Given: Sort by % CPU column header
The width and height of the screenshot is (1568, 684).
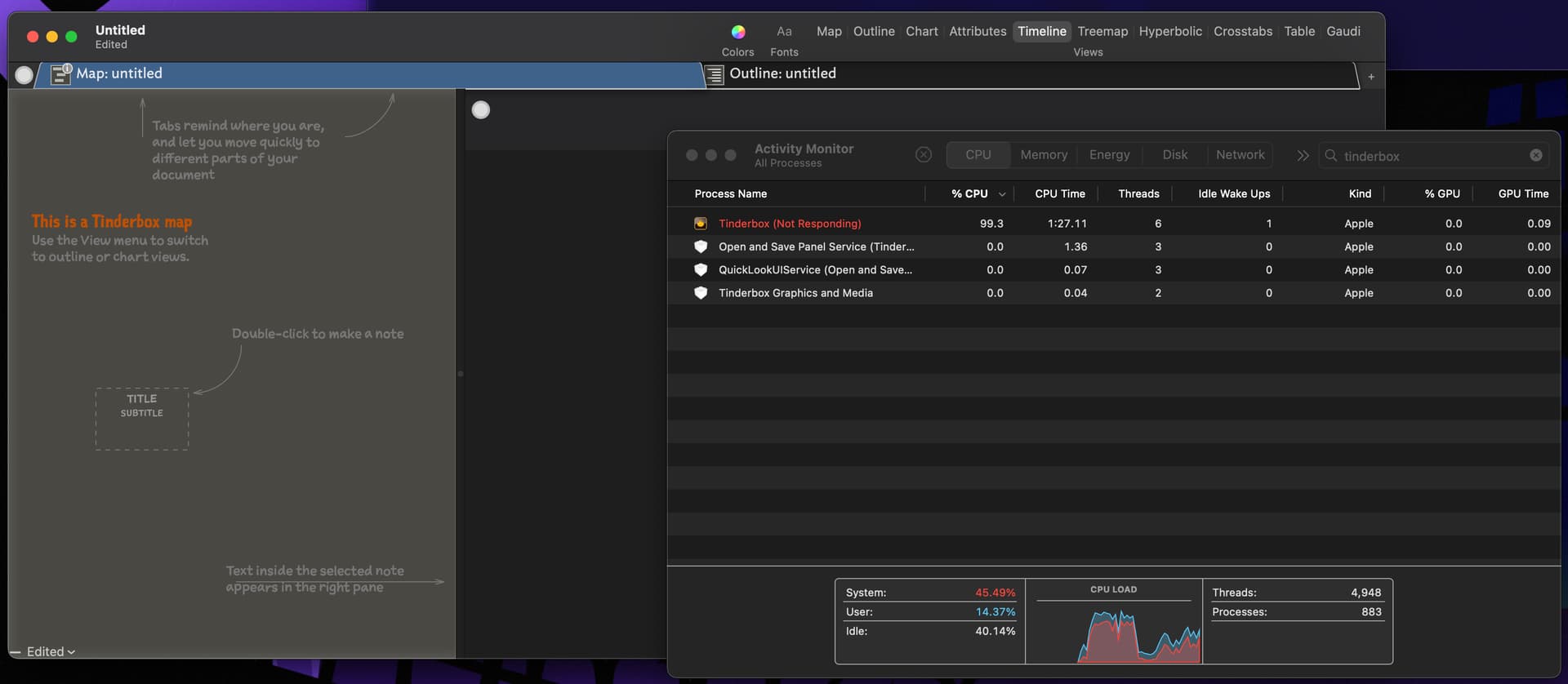Looking at the screenshot, I should (969, 193).
